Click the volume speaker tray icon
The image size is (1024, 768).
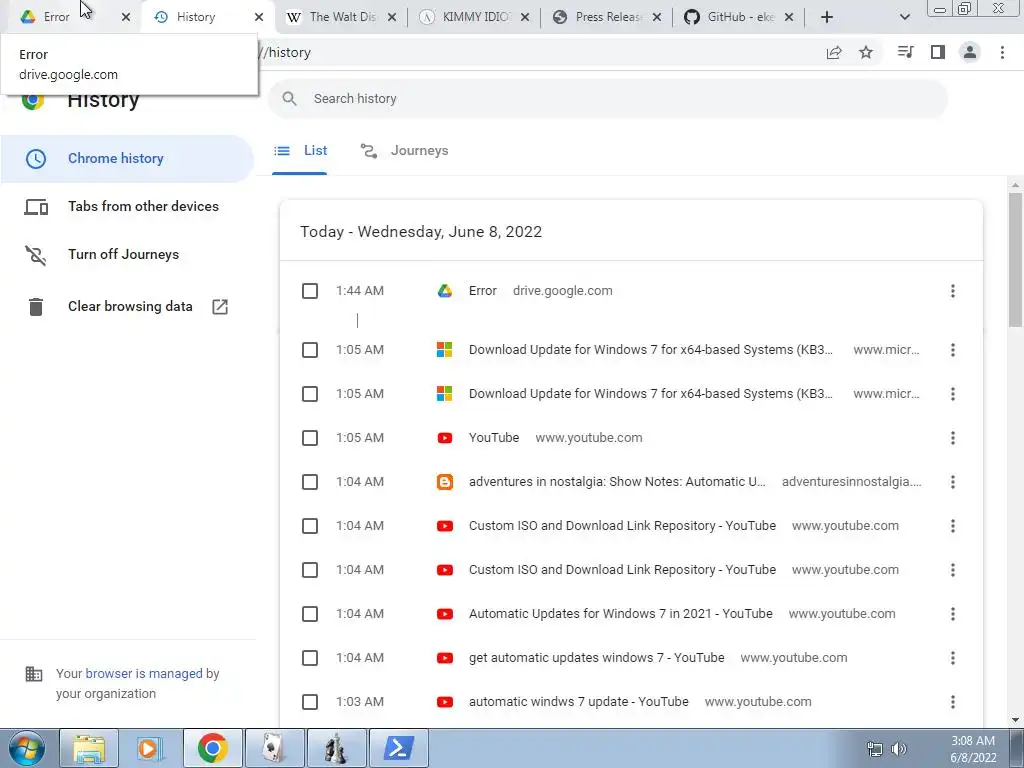899,749
